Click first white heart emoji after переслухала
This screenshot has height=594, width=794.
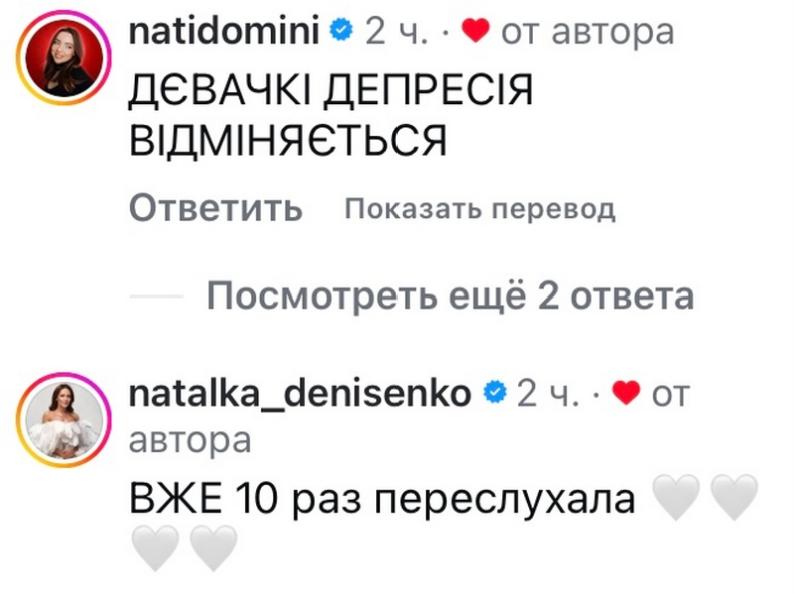tap(673, 498)
